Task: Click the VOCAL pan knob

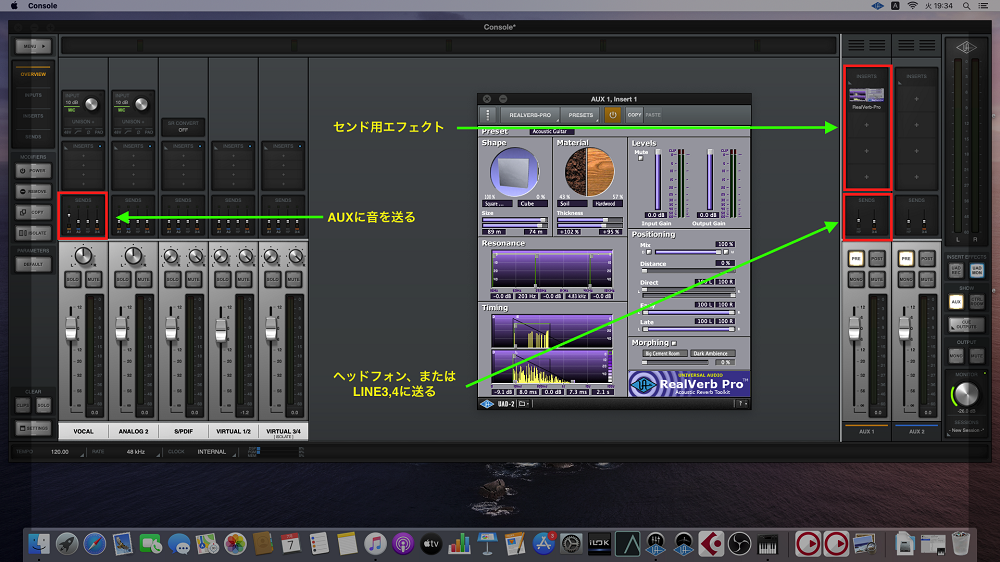Action: (83, 256)
